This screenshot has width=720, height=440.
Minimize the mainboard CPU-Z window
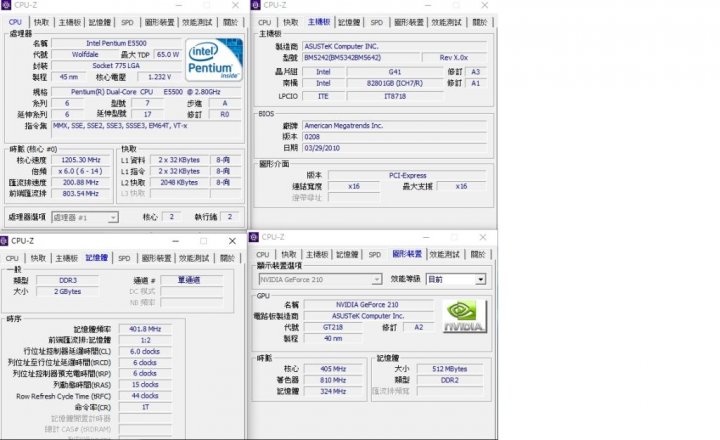pos(428,5)
